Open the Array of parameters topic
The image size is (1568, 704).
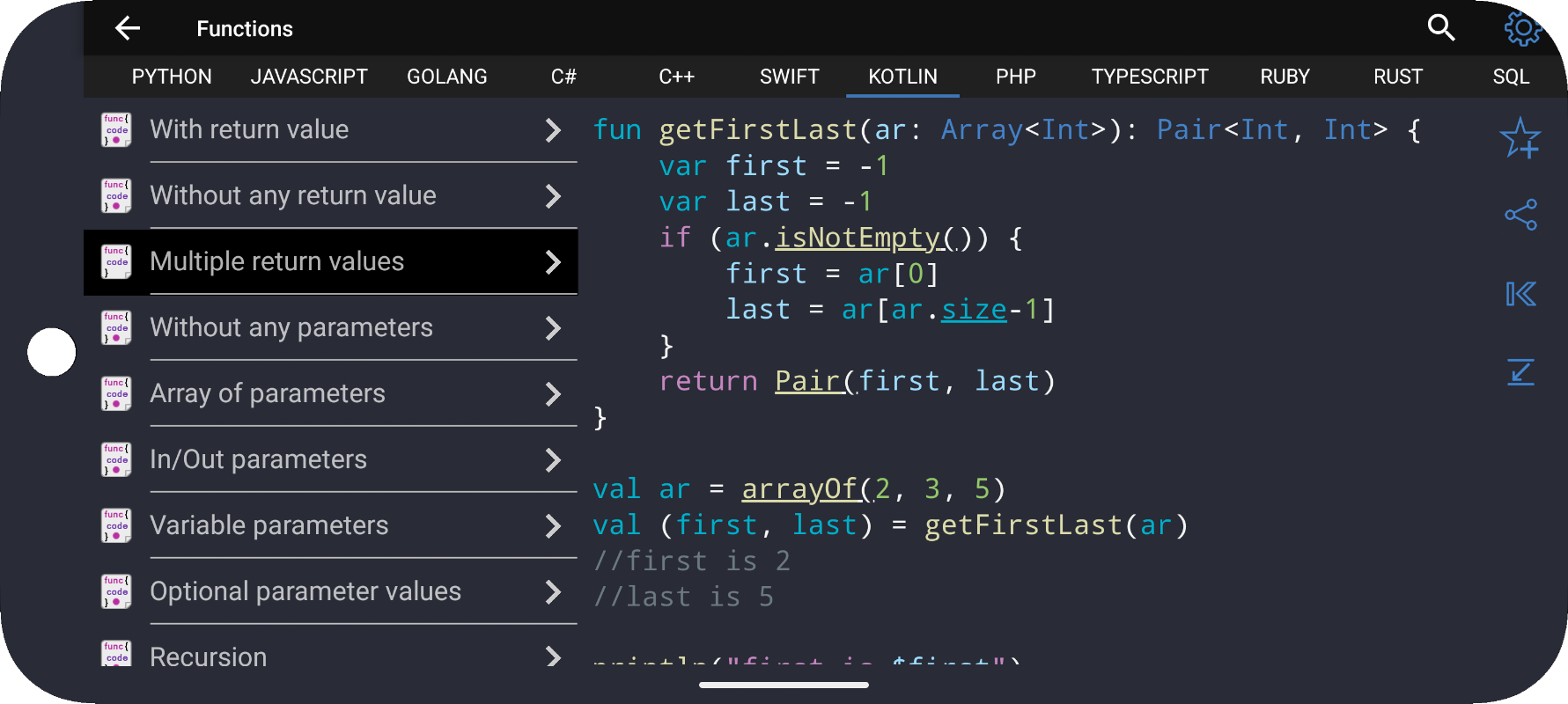(x=331, y=393)
